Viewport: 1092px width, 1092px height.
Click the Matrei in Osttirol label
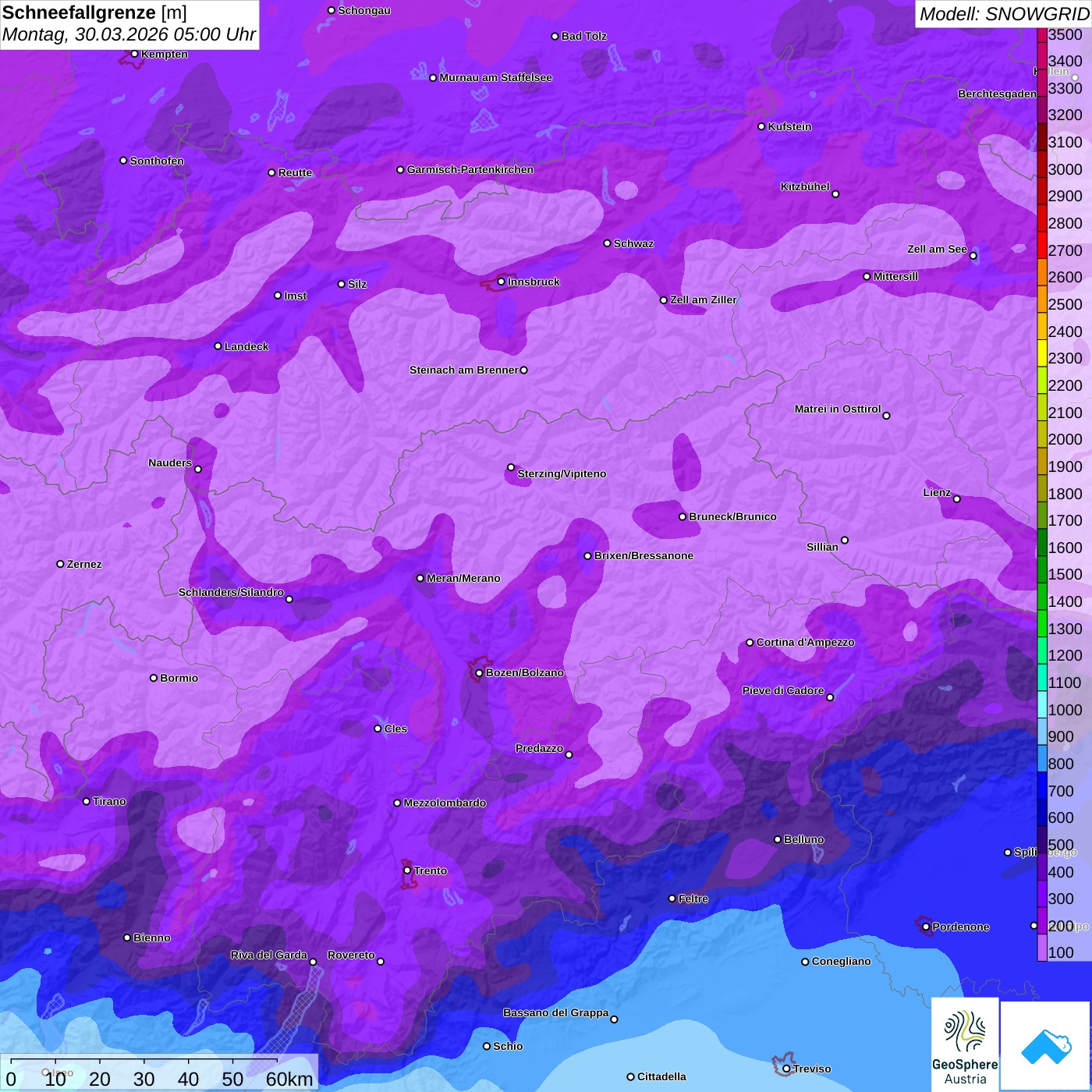(838, 409)
